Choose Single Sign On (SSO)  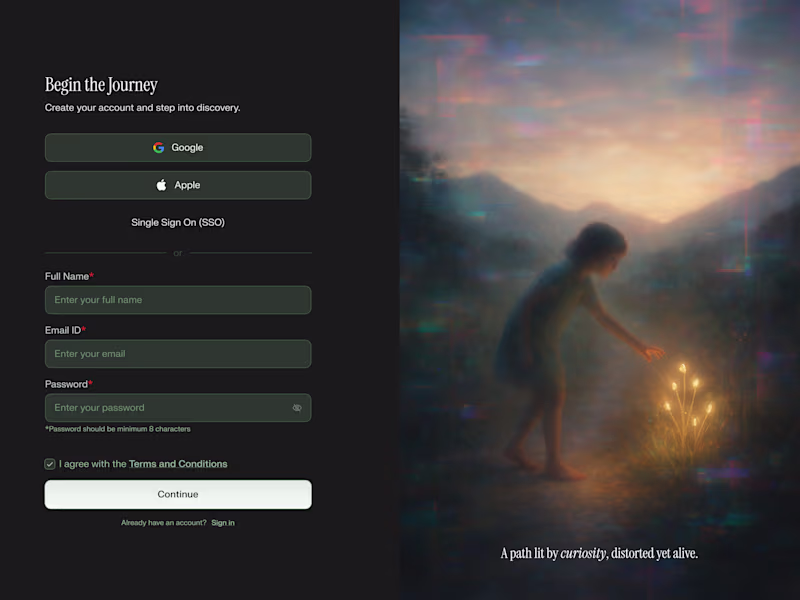coord(178,222)
